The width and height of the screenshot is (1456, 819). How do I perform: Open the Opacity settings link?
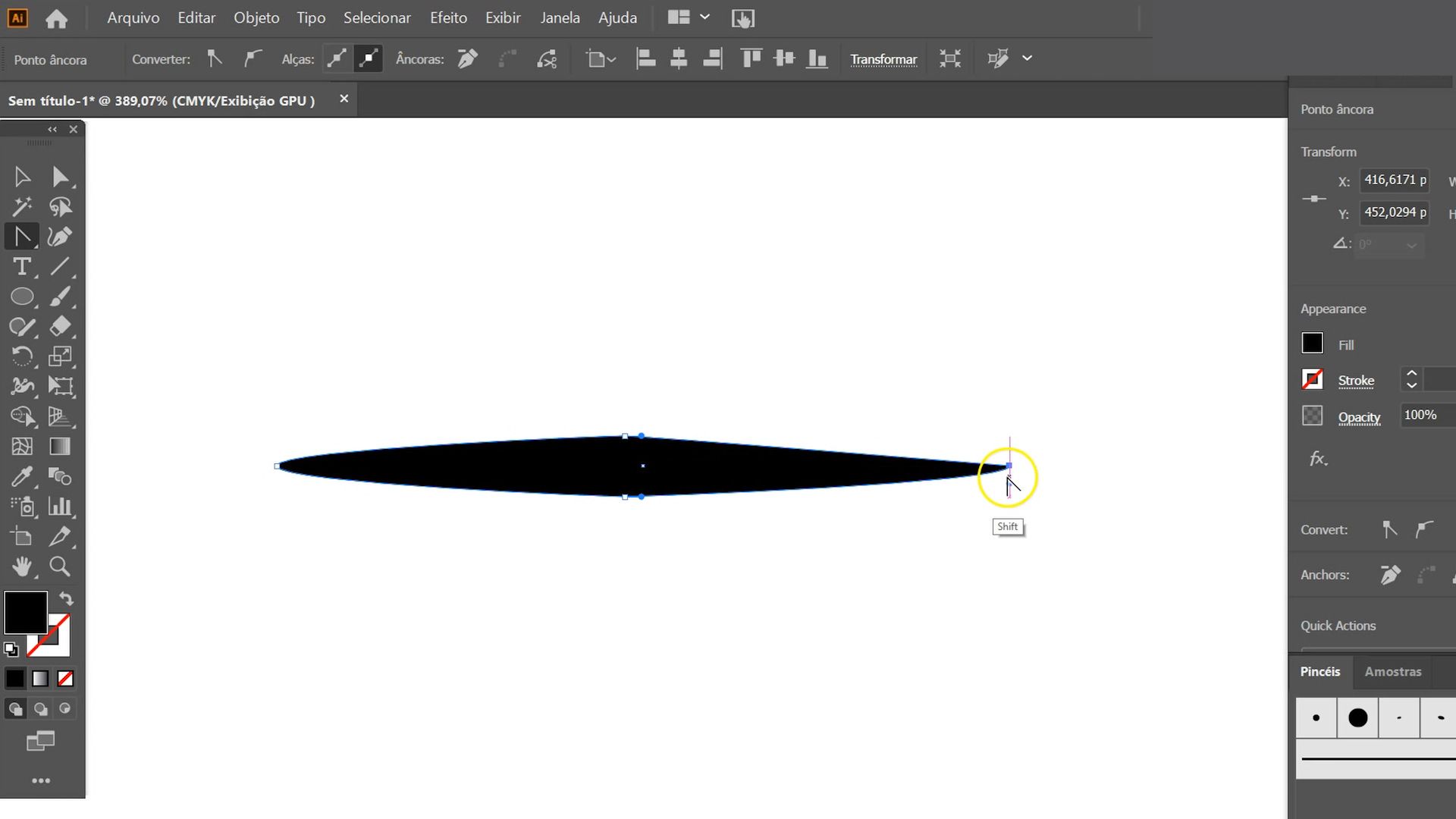tap(1358, 417)
